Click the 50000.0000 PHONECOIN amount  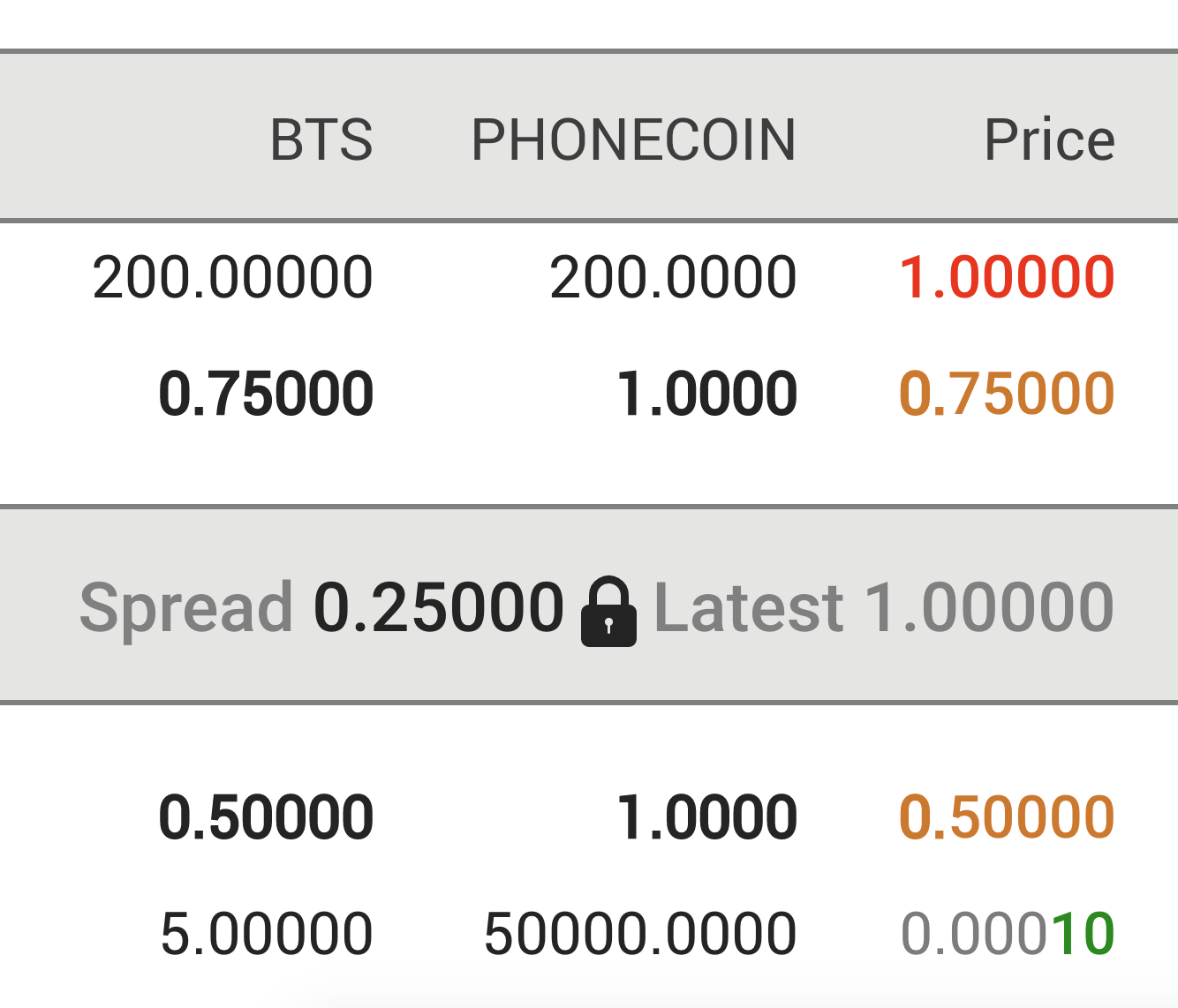(640, 934)
